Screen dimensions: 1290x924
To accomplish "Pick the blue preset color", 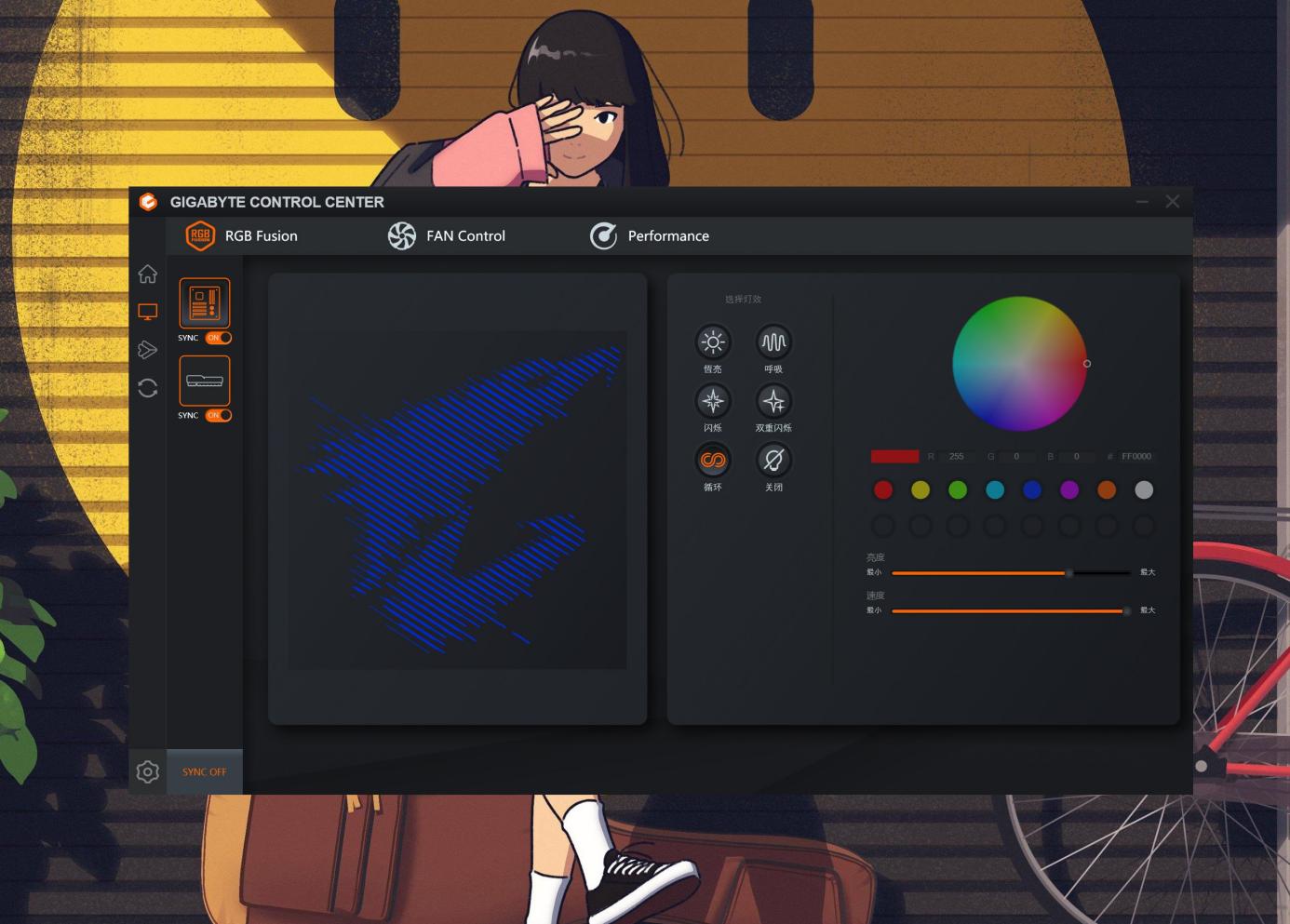I will [1032, 489].
